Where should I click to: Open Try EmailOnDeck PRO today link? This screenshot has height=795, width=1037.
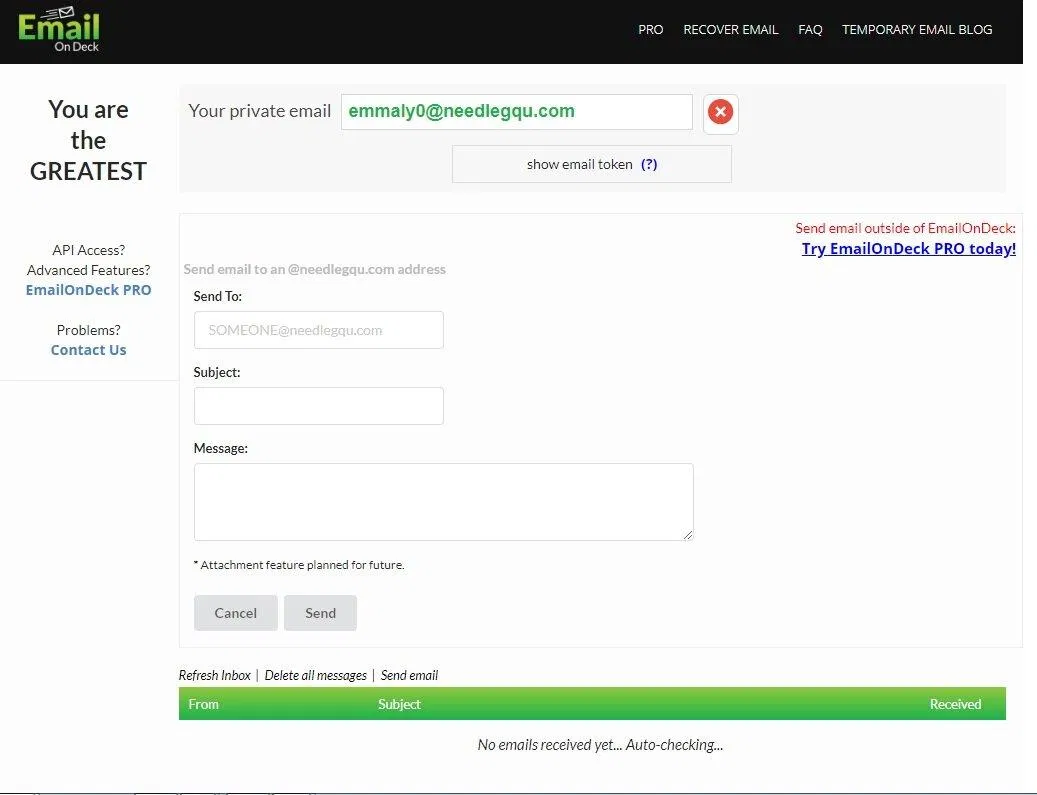(x=908, y=248)
